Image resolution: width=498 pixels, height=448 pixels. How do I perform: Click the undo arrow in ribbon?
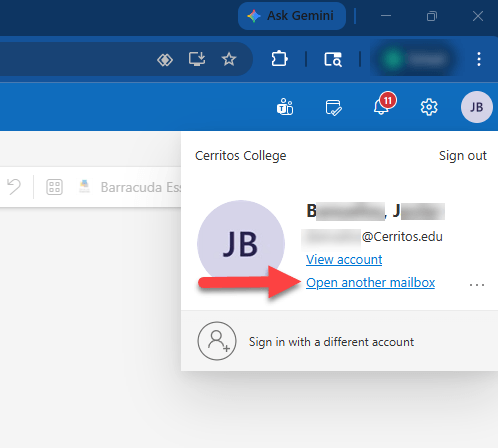(x=14, y=187)
